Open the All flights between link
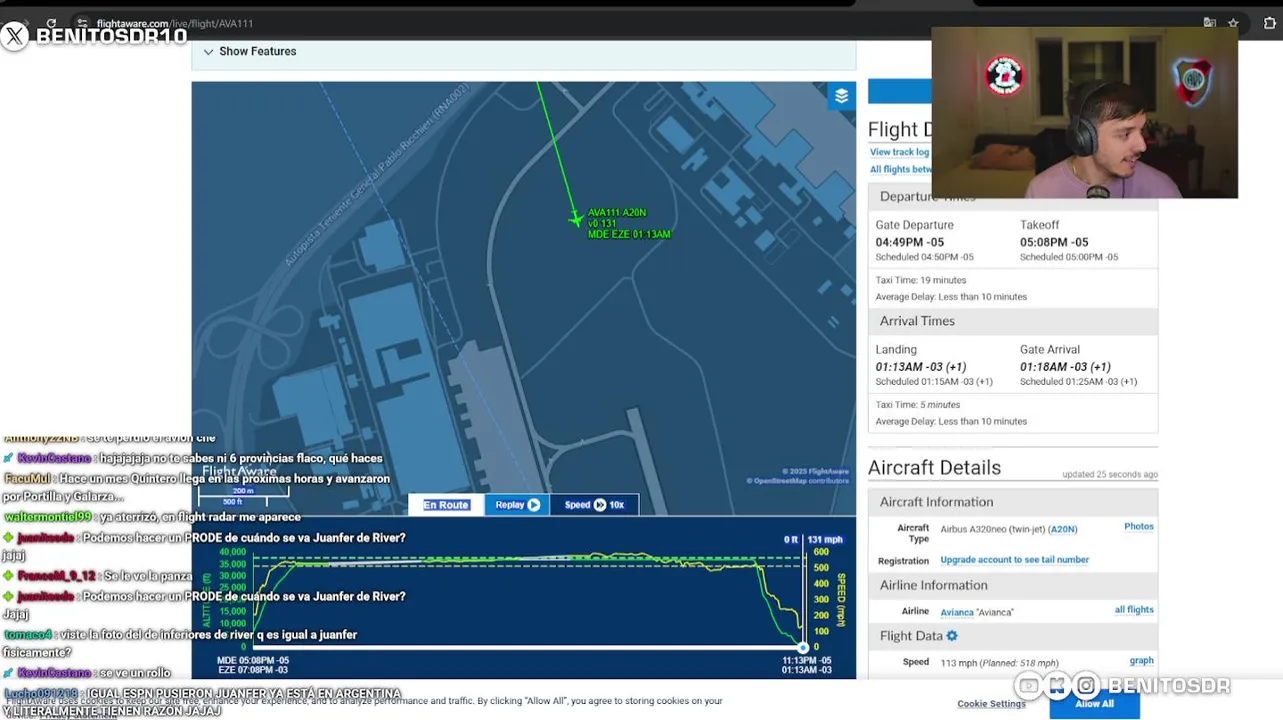The image size is (1283, 720). 901,170
